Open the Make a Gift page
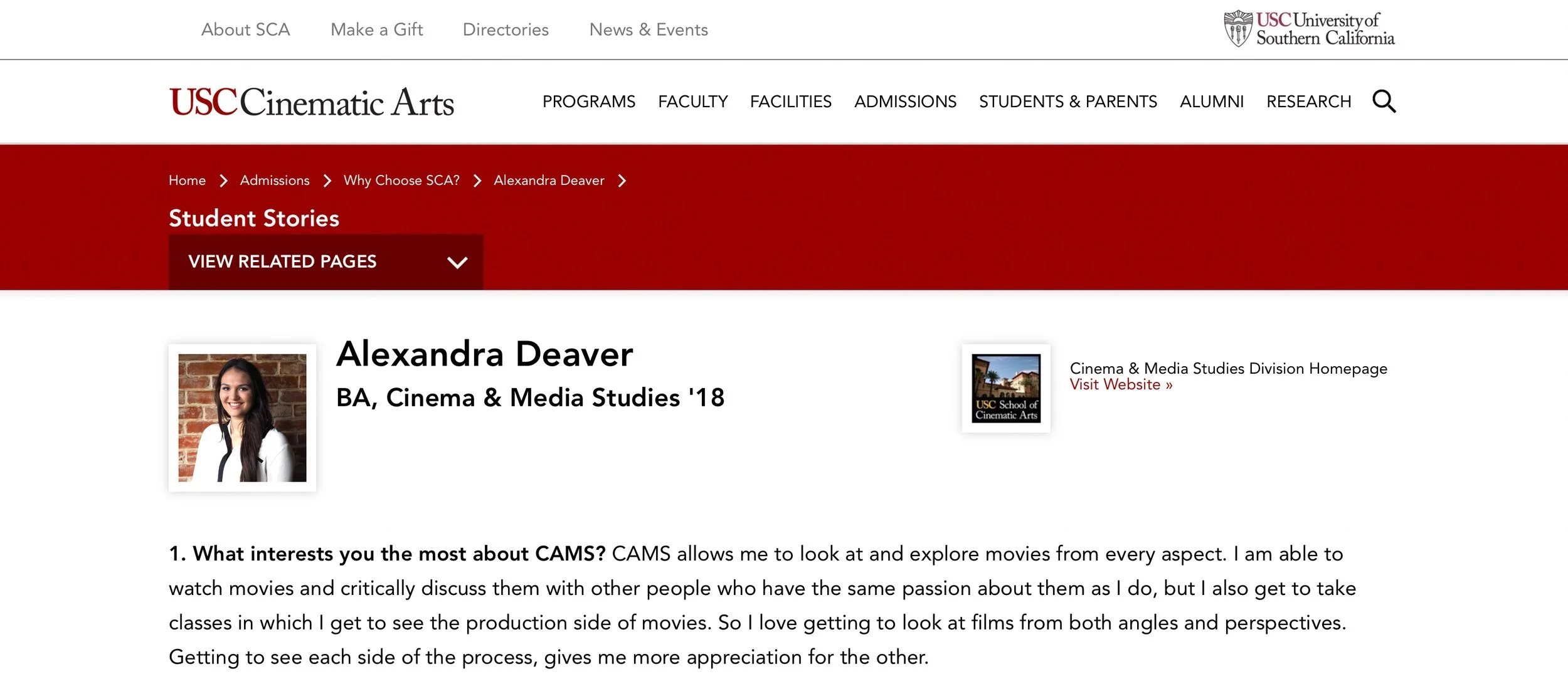This screenshot has height=674, width=1568. [x=376, y=29]
